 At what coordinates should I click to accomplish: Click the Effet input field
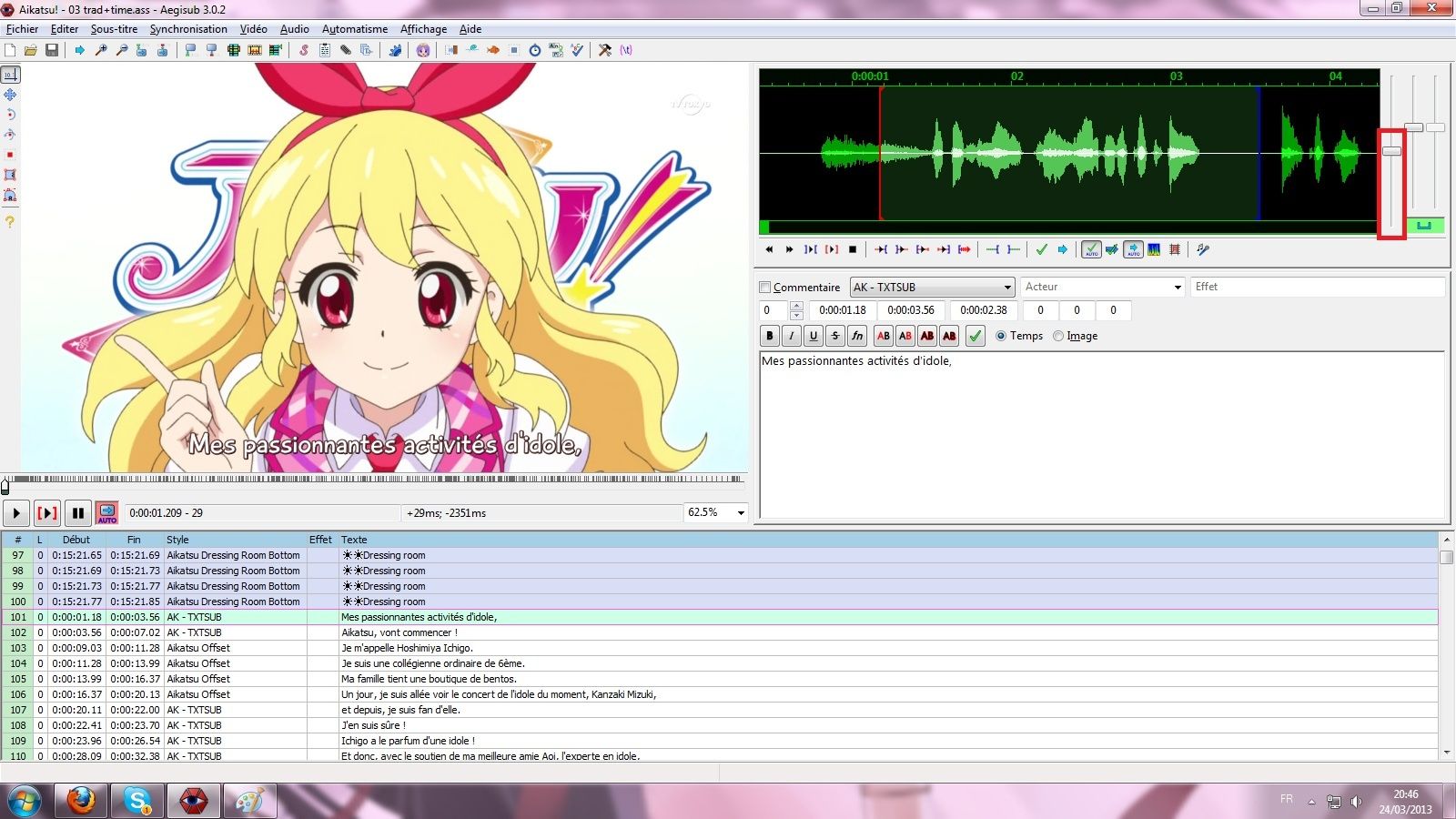[x=1318, y=287]
